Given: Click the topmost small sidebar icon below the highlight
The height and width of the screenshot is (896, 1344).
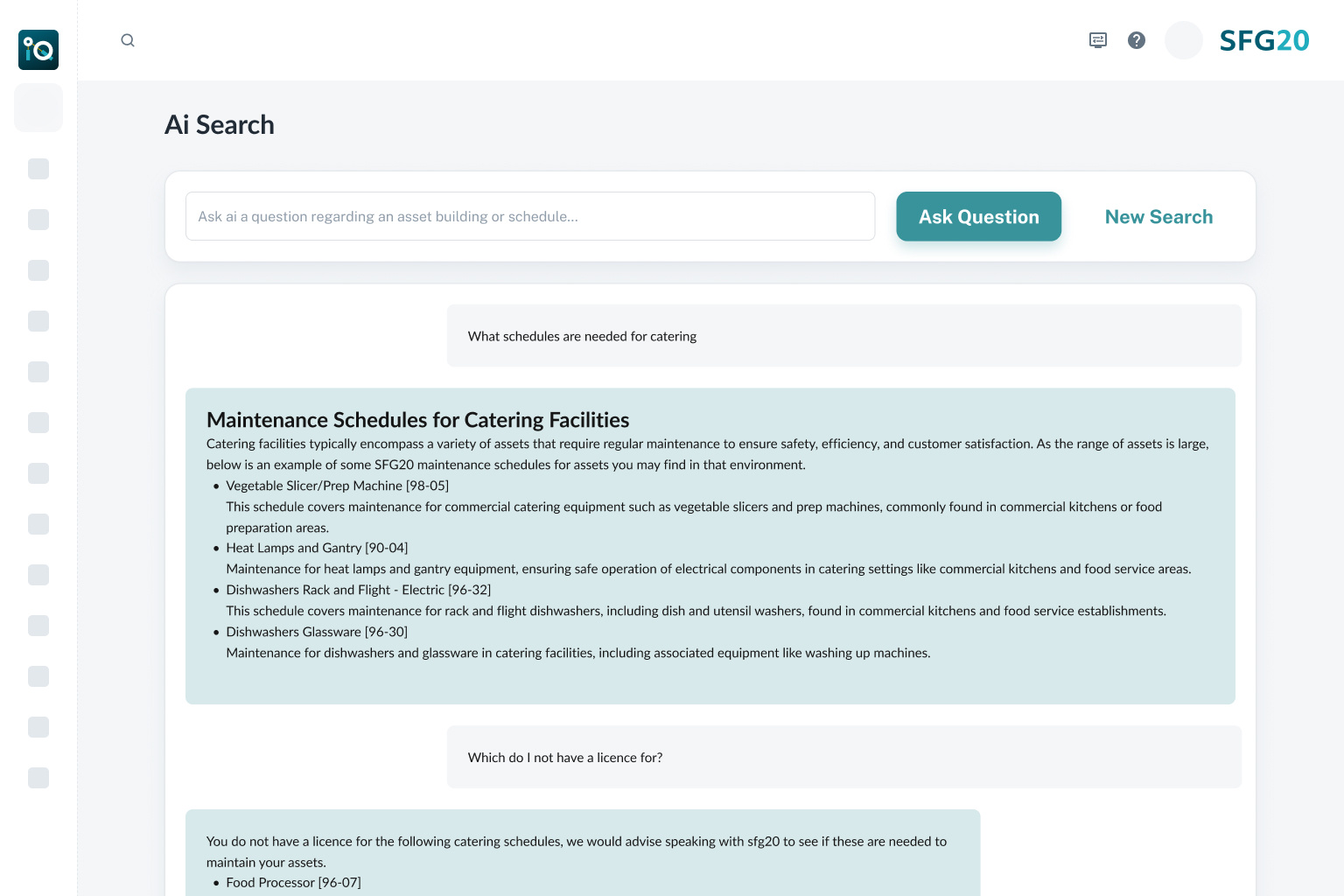Looking at the screenshot, I should coord(38,169).
